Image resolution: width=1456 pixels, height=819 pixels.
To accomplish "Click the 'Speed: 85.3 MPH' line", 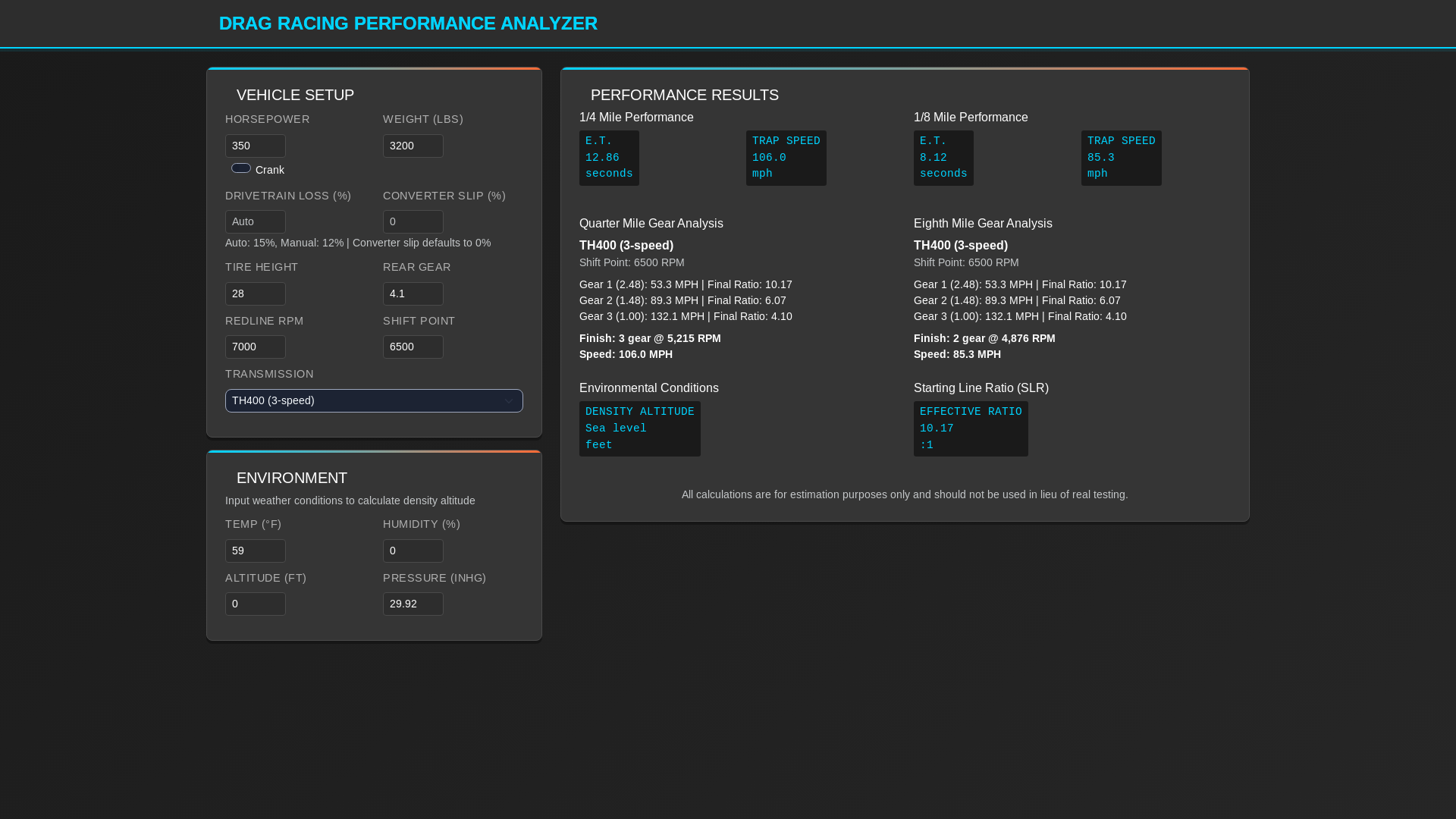I will [957, 354].
